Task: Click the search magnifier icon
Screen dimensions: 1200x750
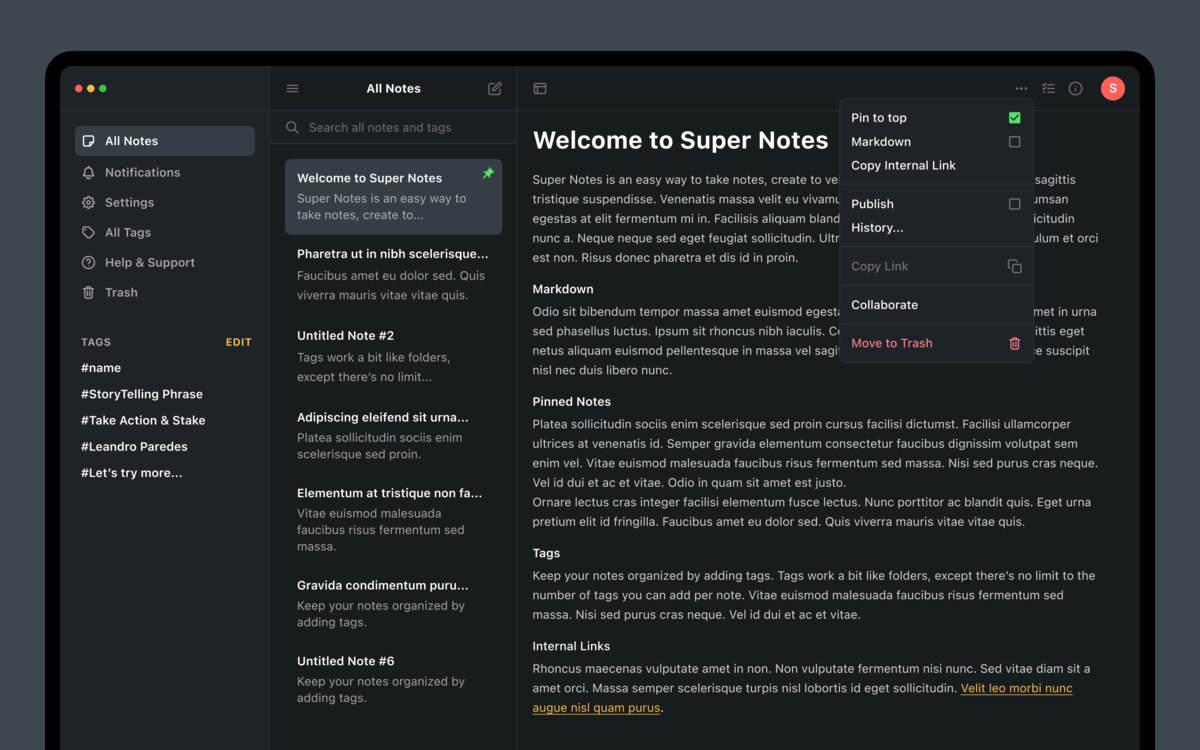Action: (x=292, y=128)
